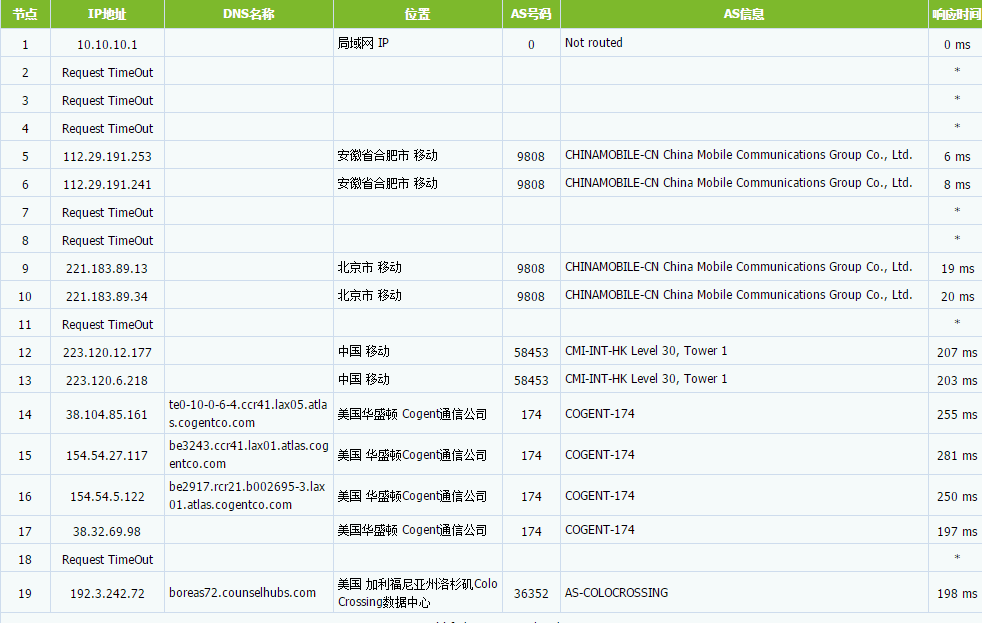
Task: Click the Not routed AS info
Action: [x=594, y=43]
